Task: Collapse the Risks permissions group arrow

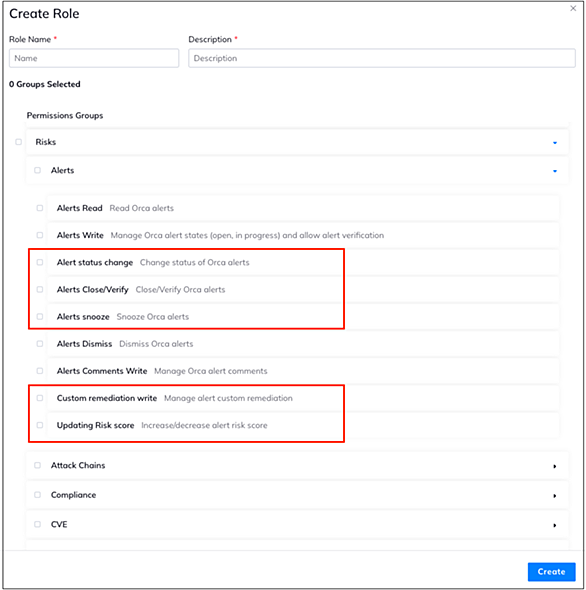Action: [x=555, y=143]
